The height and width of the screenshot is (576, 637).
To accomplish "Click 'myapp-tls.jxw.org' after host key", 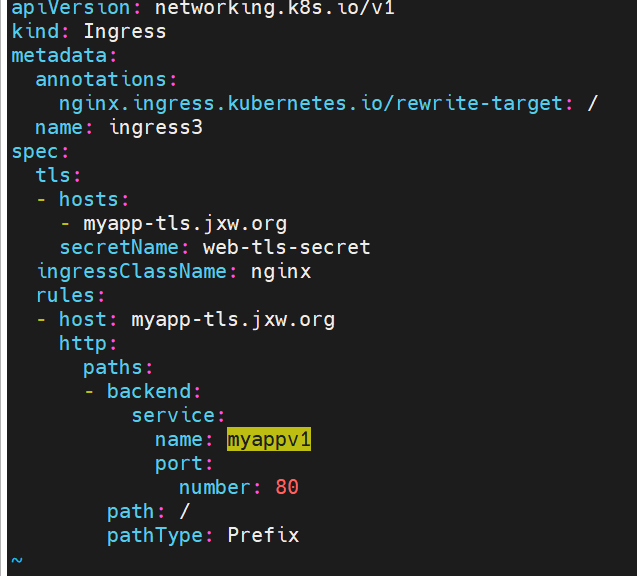I will [233, 320].
